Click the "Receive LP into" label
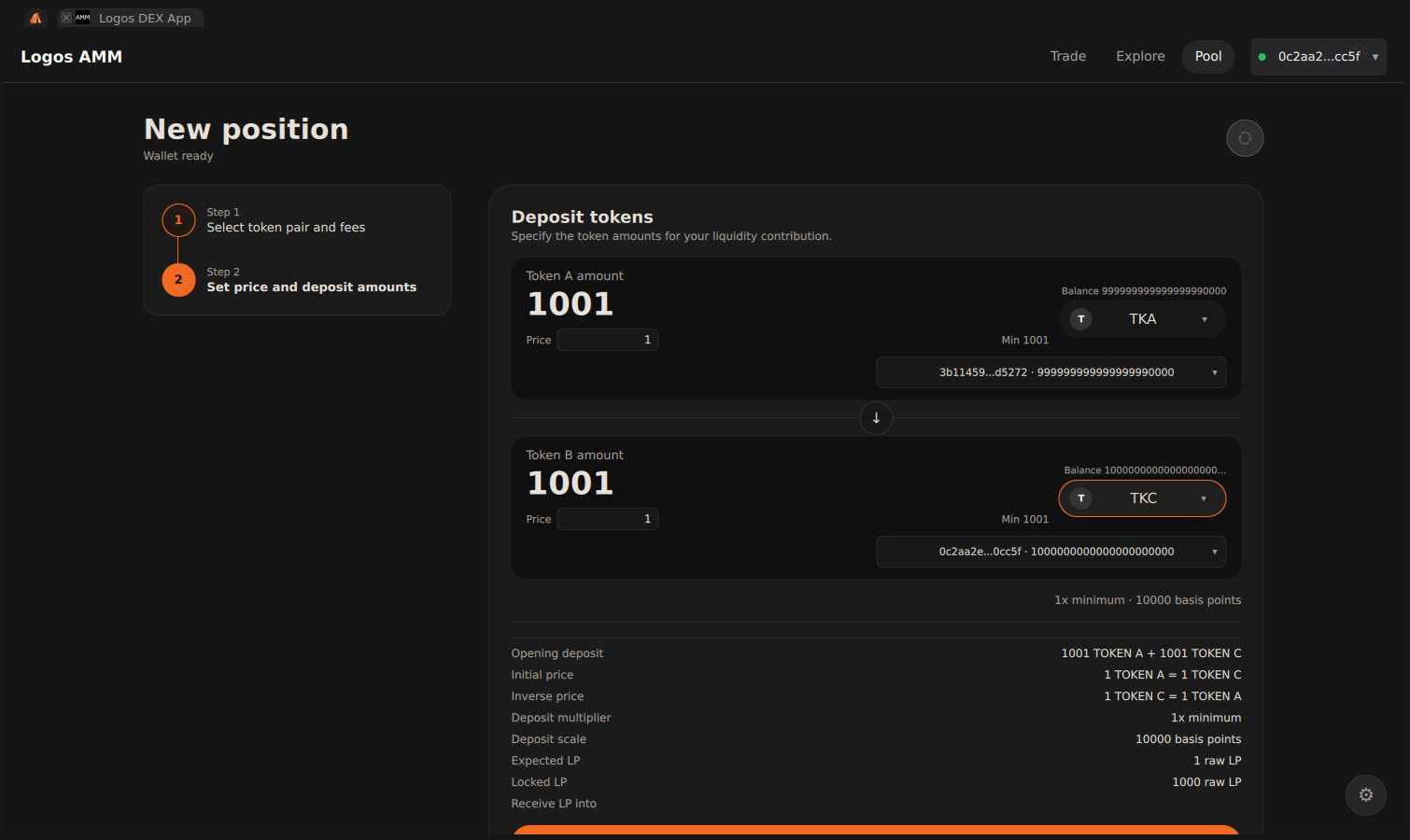This screenshot has width=1410, height=840. pos(554,804)
